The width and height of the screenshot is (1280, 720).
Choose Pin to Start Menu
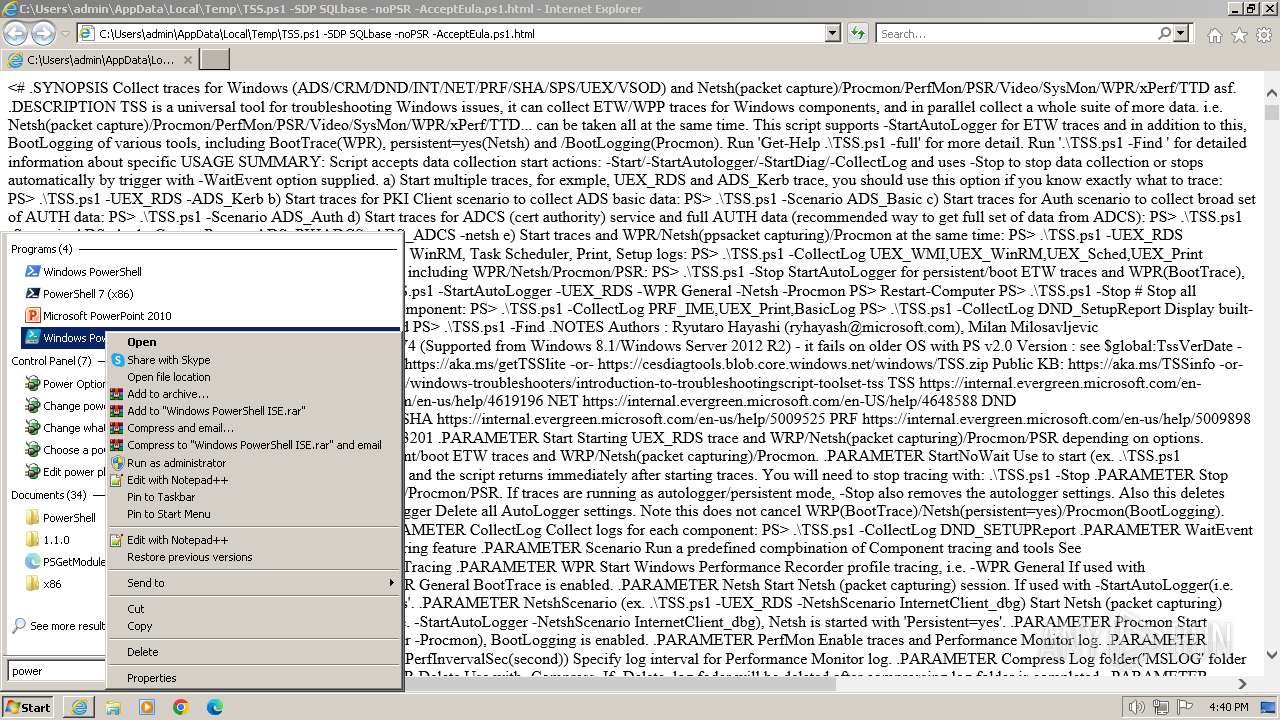(x=253, y=514)
